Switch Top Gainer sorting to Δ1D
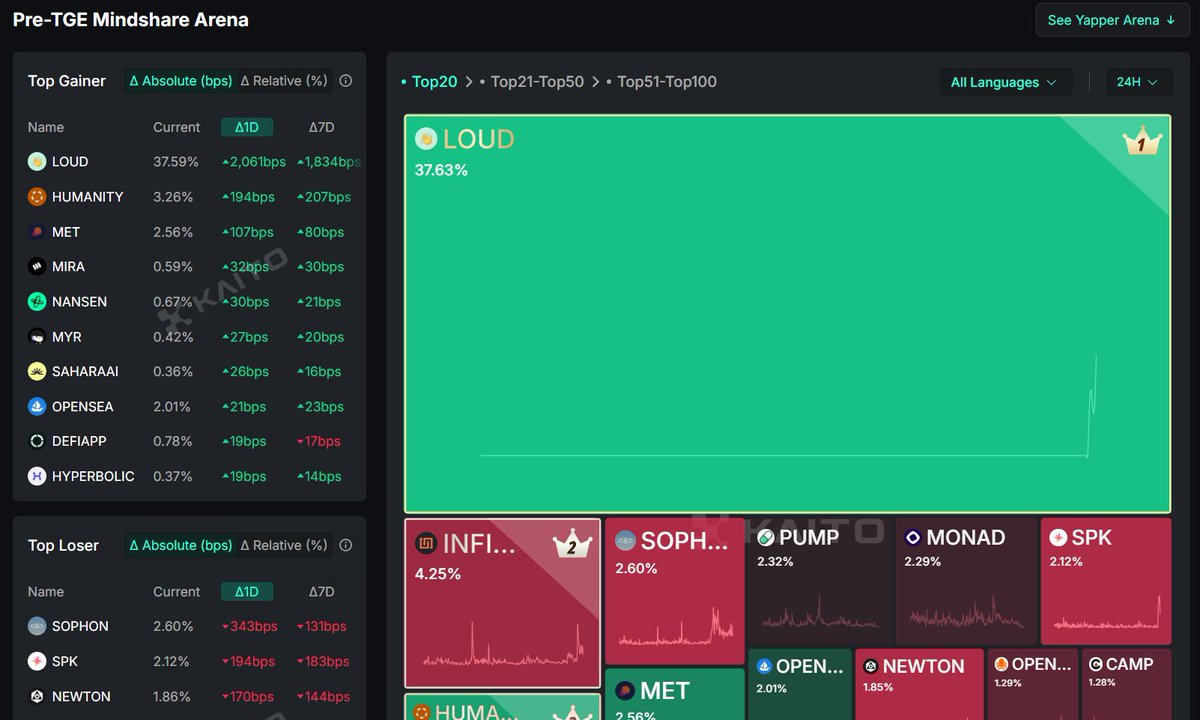Screen dimensions: 1200x720 pos(247,127)
